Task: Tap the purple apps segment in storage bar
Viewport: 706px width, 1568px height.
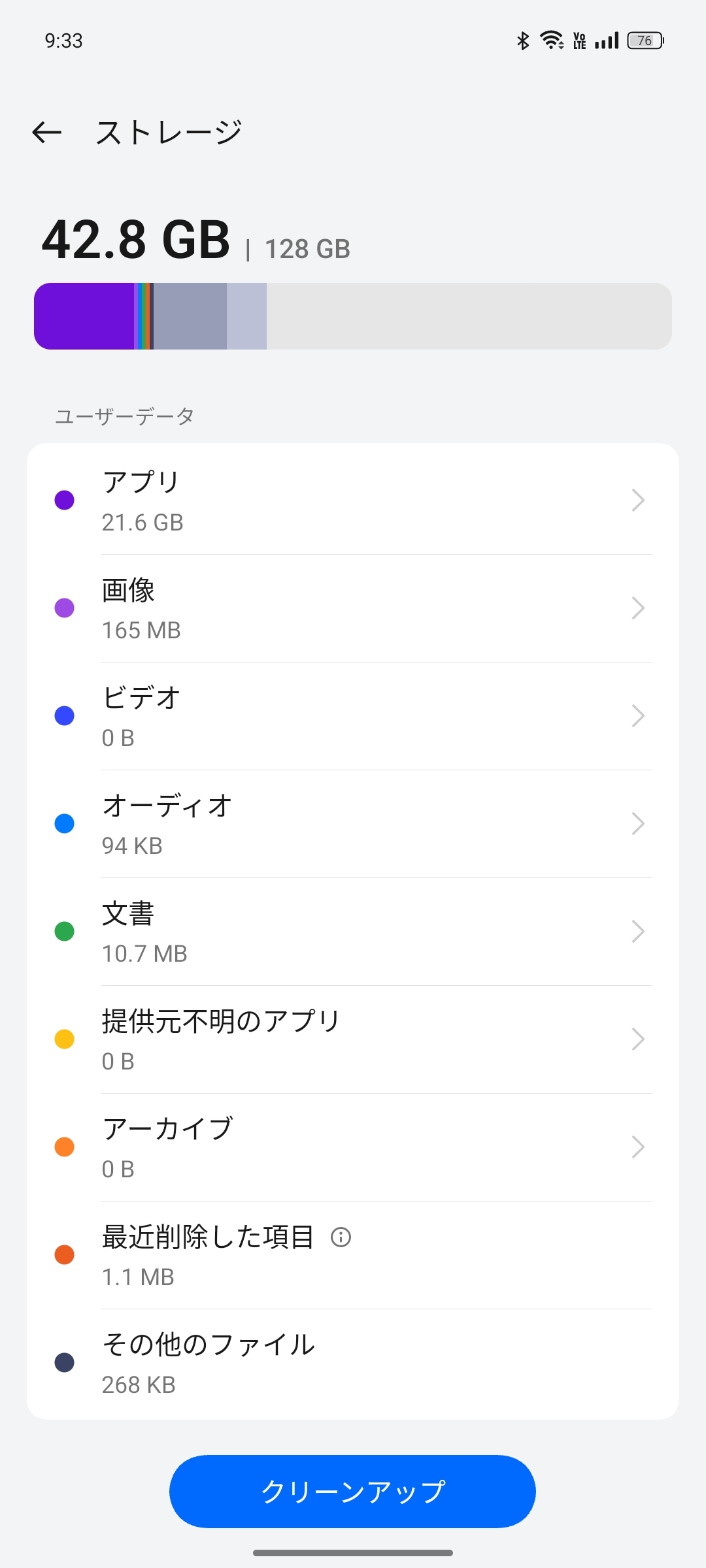Action: click(84, 316)
